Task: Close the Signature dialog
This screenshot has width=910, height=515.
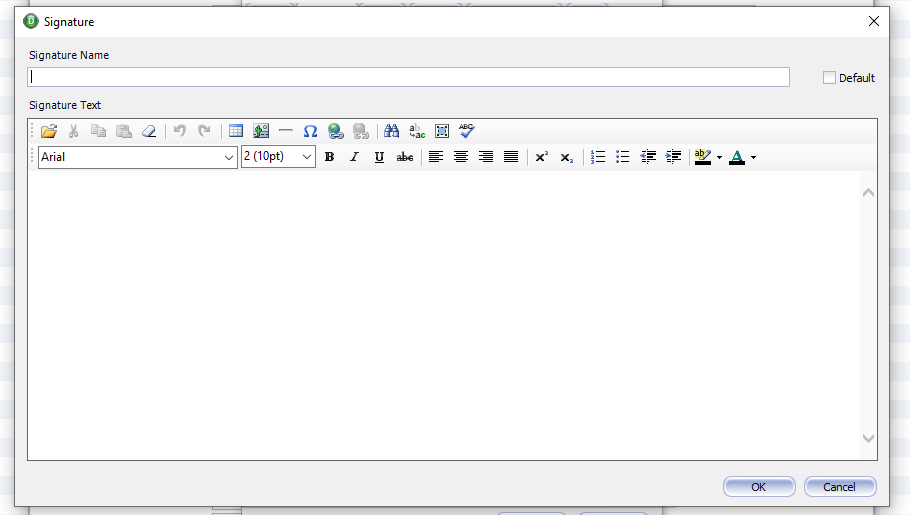Action: [873, 21]
